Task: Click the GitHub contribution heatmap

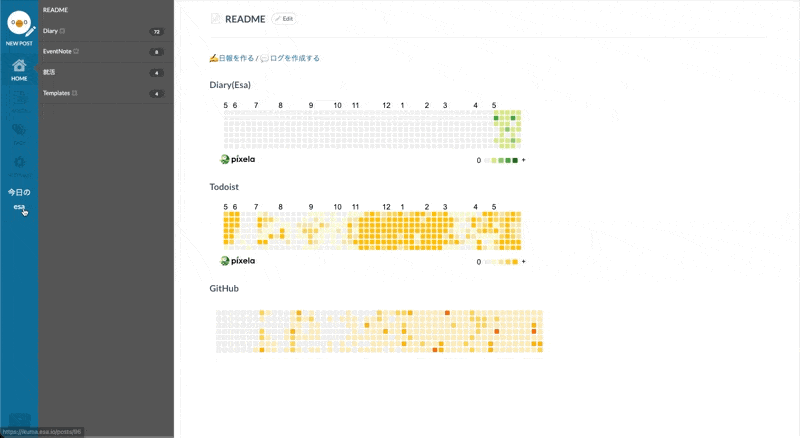Action: coord(380,331)
